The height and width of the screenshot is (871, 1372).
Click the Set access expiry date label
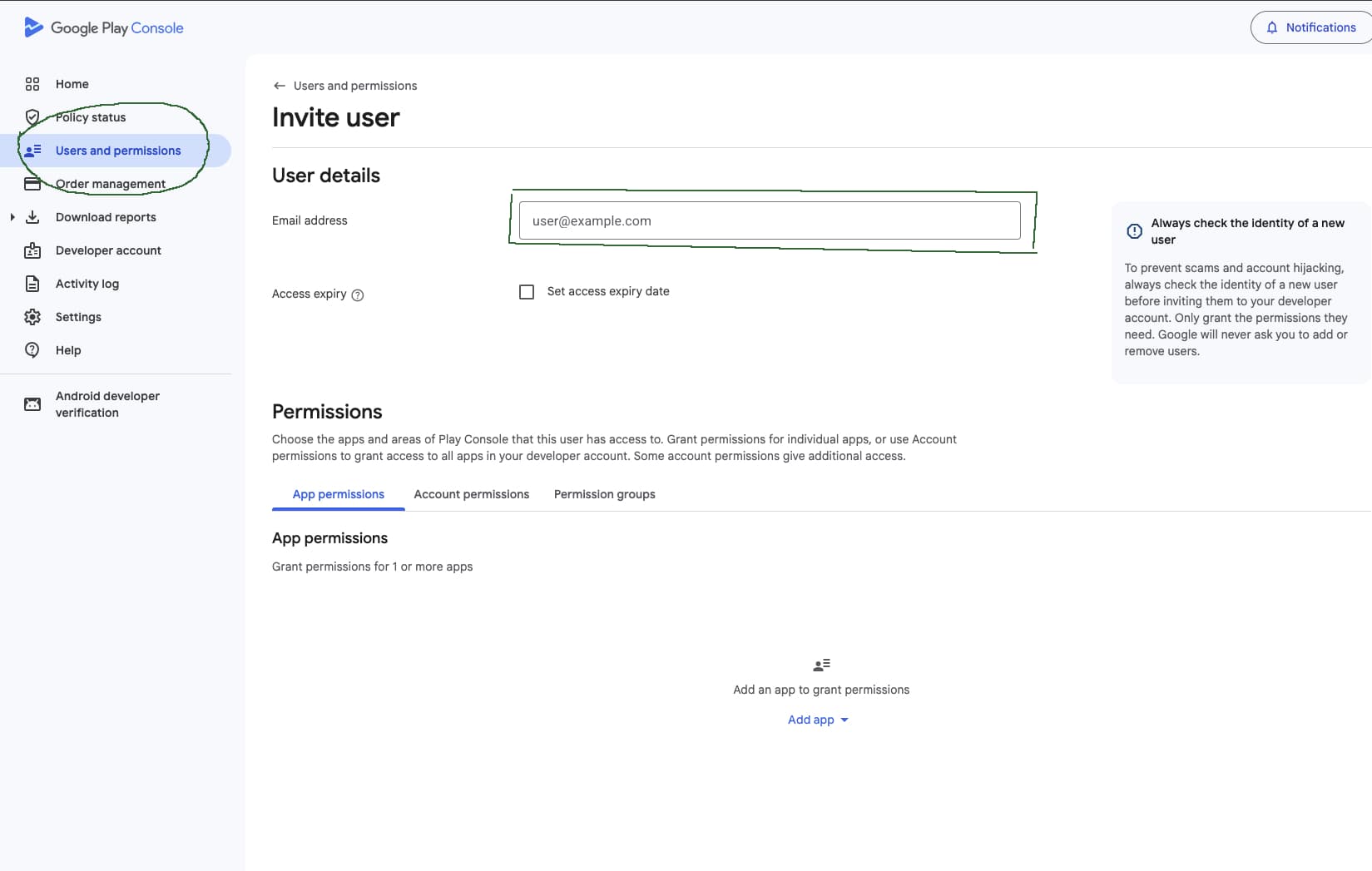(x=608, y=291)
